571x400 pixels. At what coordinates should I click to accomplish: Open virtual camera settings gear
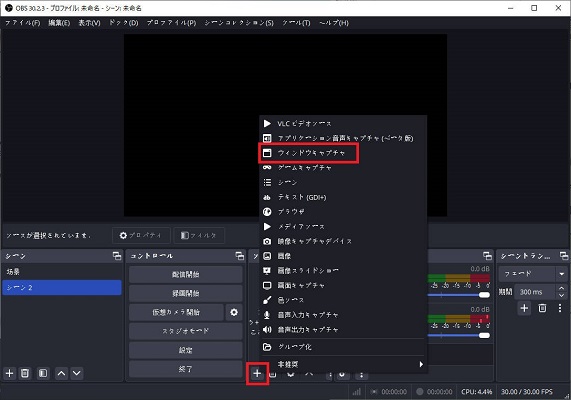pyautogui.click(x=234, y=312)
